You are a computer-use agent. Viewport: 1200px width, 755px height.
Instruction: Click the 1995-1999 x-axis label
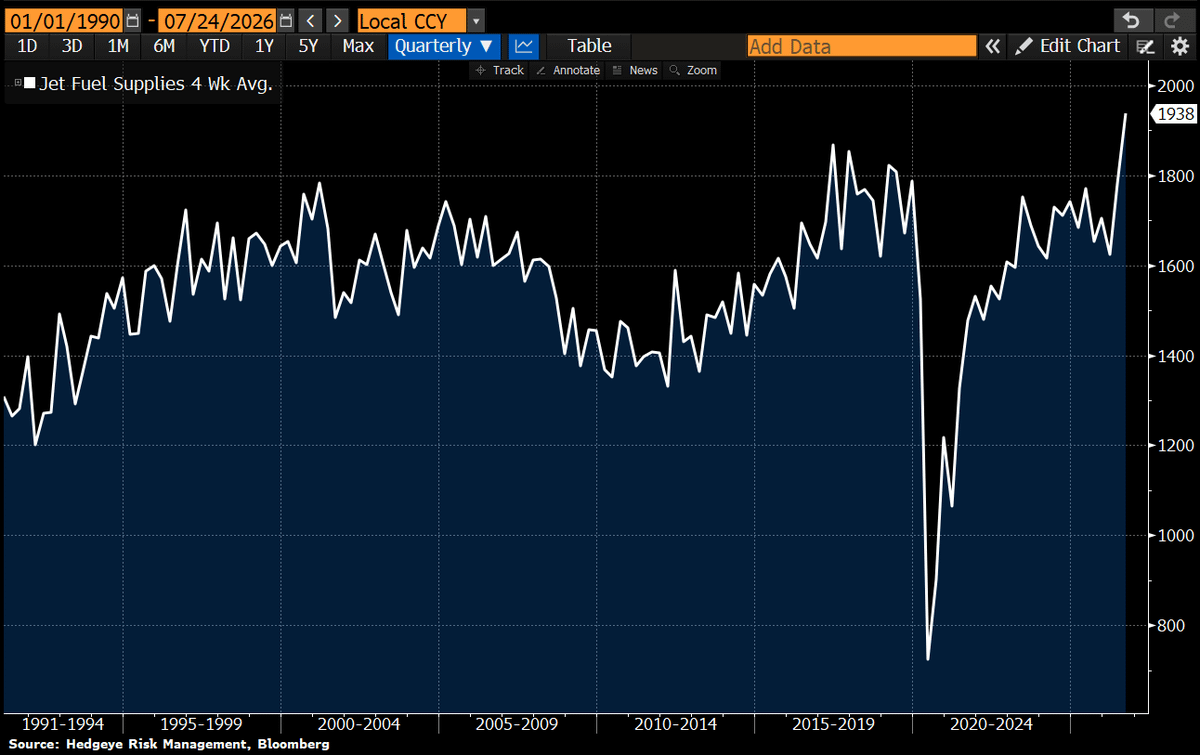[203, 723]
